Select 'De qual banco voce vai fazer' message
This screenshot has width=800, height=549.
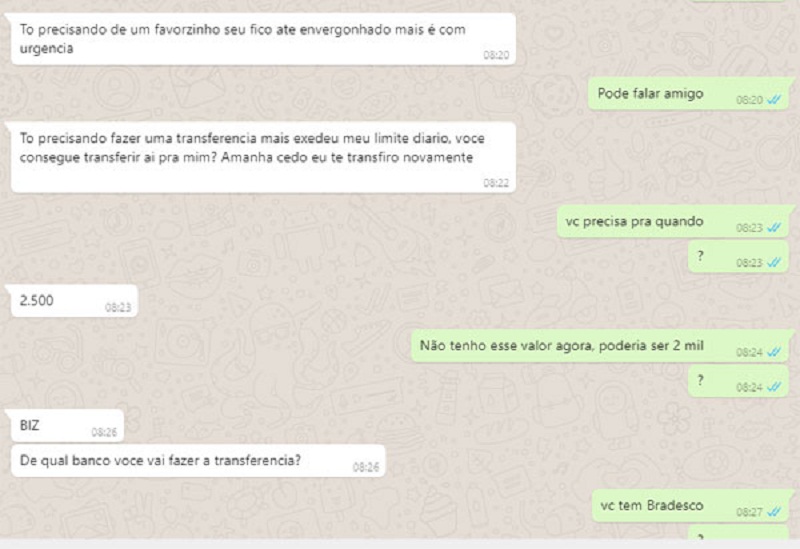[x=198, y=461]
